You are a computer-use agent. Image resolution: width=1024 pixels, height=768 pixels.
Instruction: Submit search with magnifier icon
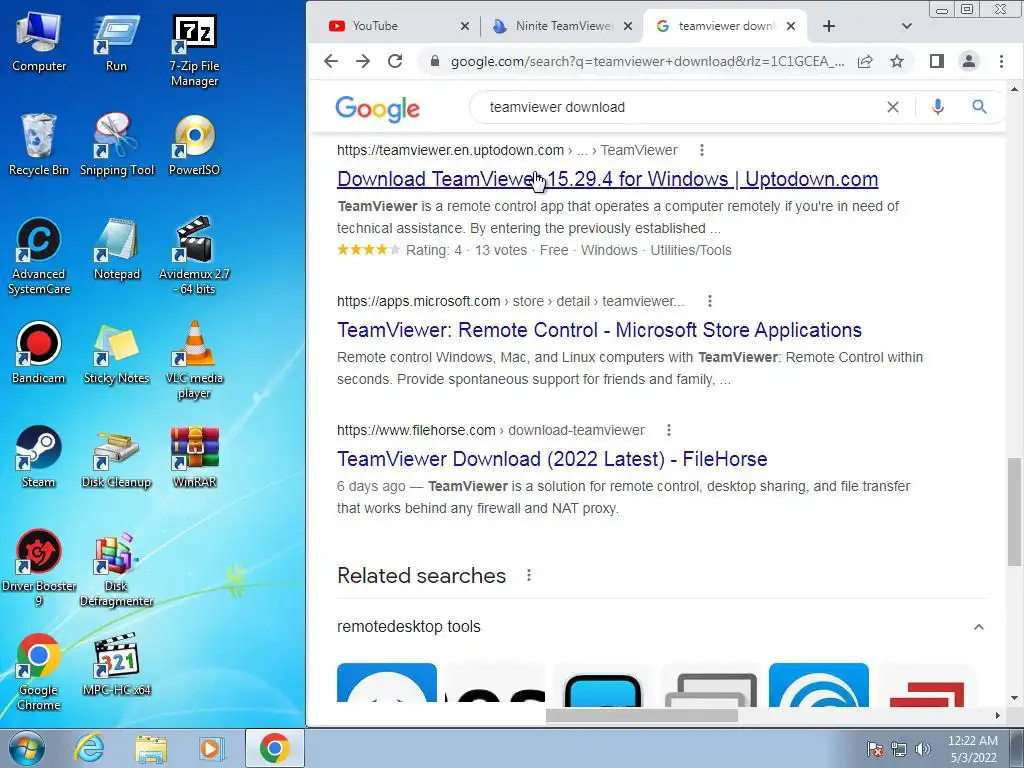[979, 106]
